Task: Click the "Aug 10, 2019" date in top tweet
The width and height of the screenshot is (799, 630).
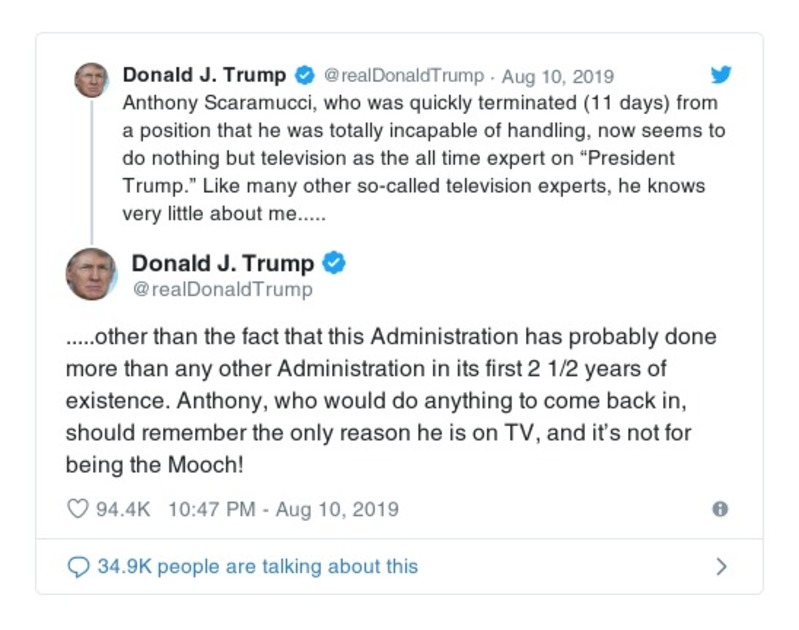Action: point(557,76)
